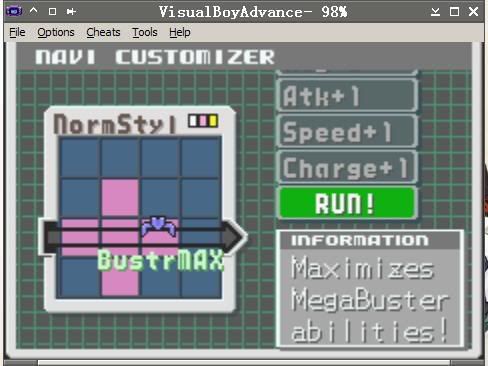Select the Speed+1 program

tap(347, 132)
